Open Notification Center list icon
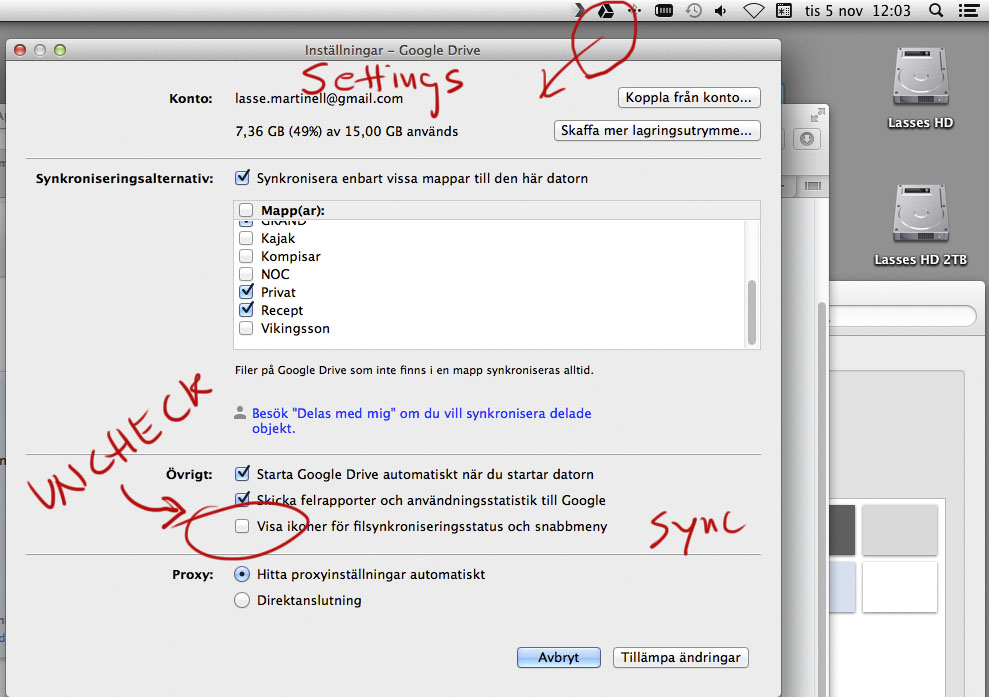This screenshot has width=989, height=697. [969, 11]
